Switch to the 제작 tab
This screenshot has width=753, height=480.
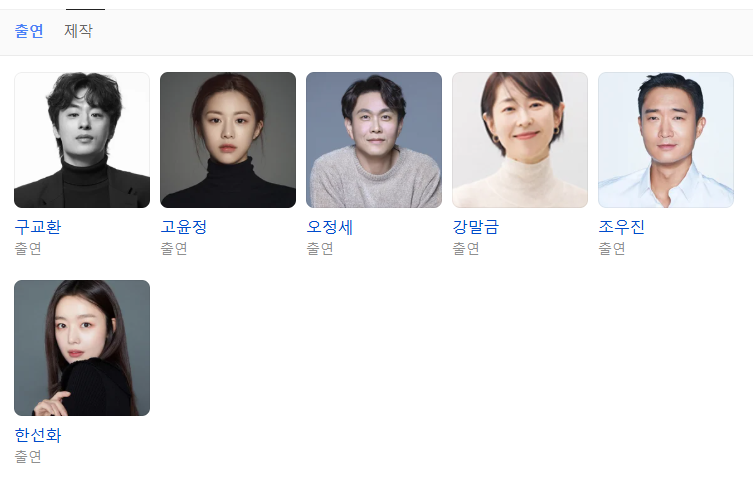click(78, 31)
